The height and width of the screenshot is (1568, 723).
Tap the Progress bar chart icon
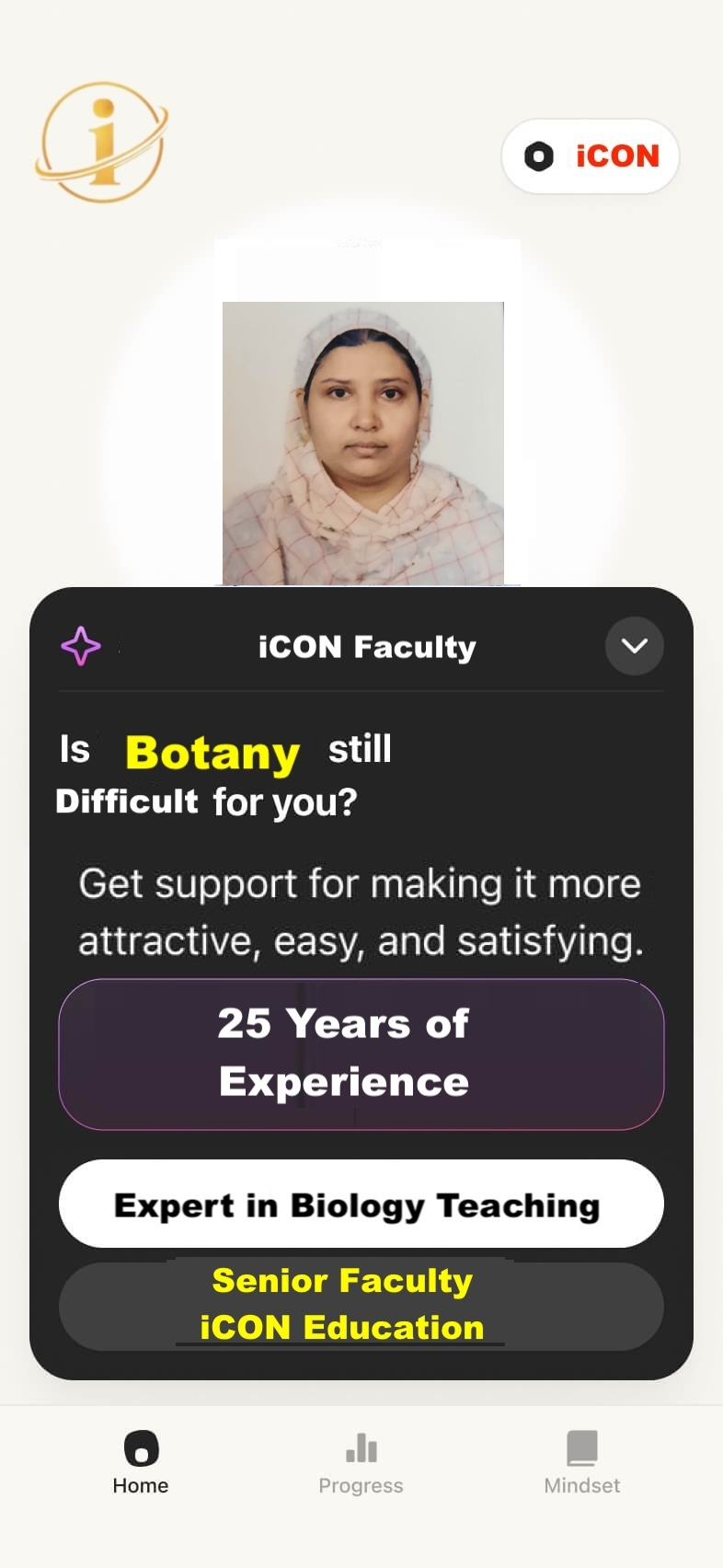pyautogui.click(x=361, y=1448)
